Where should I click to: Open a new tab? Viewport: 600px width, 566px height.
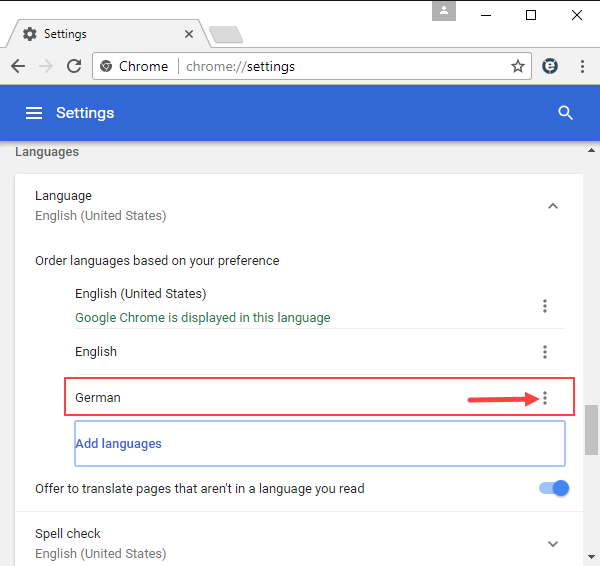[226, 34]
